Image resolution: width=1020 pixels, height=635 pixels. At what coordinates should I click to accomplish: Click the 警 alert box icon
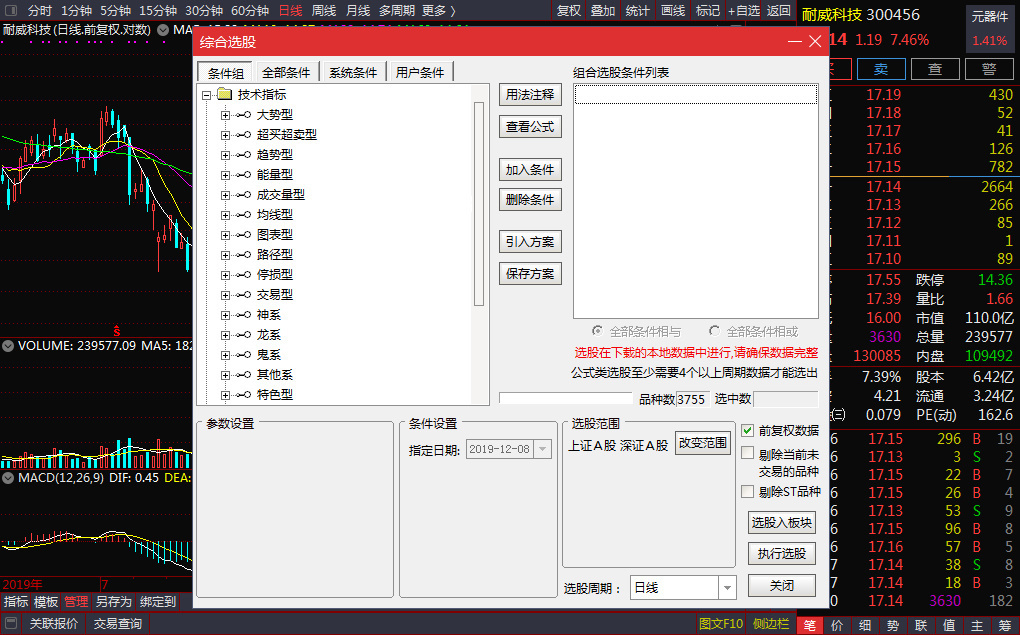[x=989, y=69]
